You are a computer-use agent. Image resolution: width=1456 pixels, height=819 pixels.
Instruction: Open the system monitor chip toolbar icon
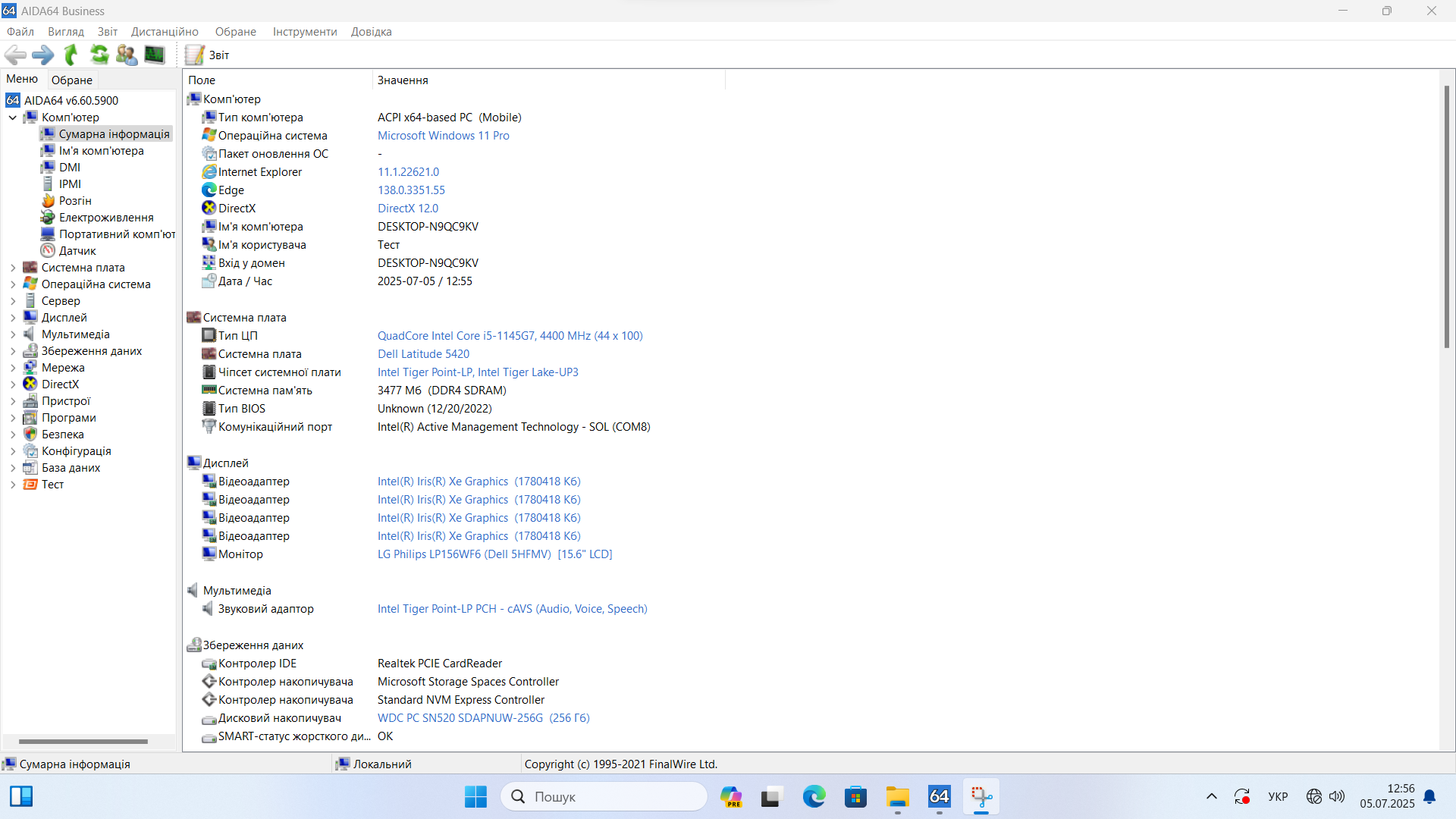click(x=155, y=55)
